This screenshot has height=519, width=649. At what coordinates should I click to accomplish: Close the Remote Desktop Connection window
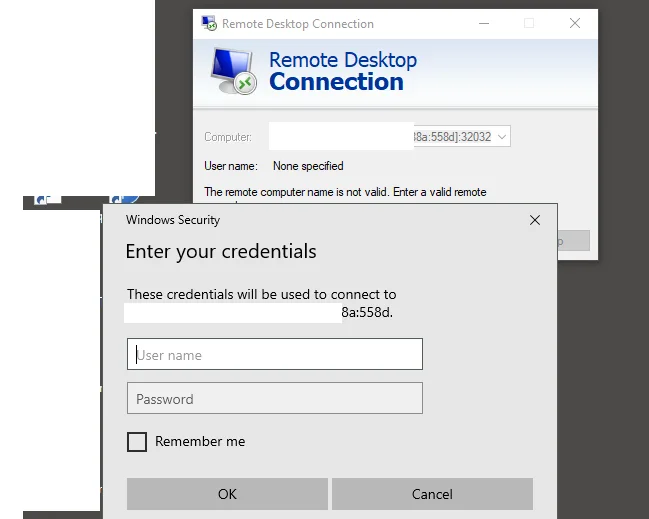point(575,24)
